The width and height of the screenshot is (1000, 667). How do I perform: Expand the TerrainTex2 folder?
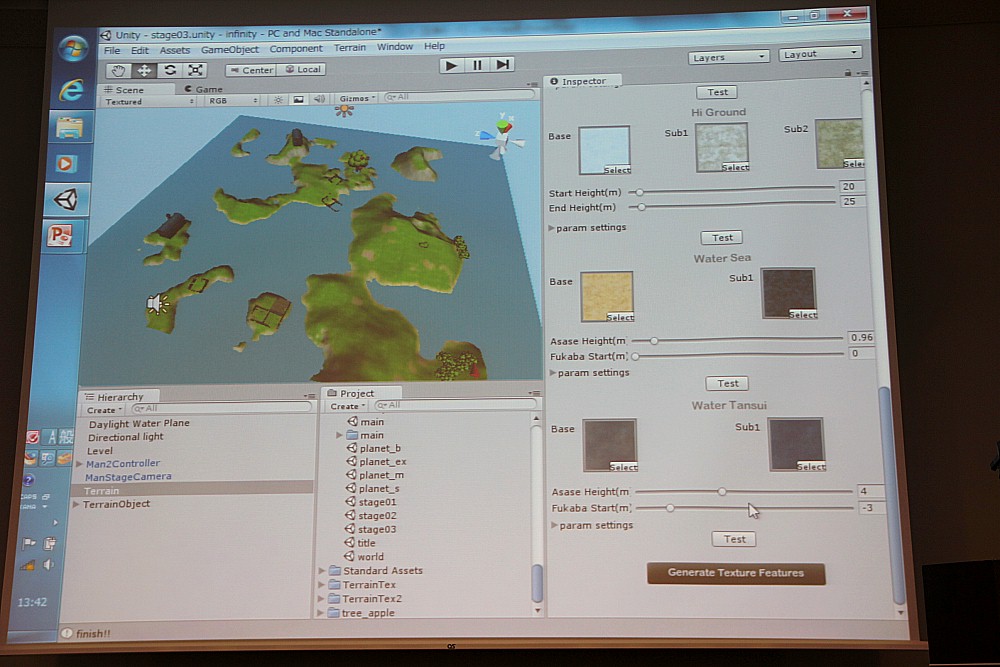coord(322,599)
